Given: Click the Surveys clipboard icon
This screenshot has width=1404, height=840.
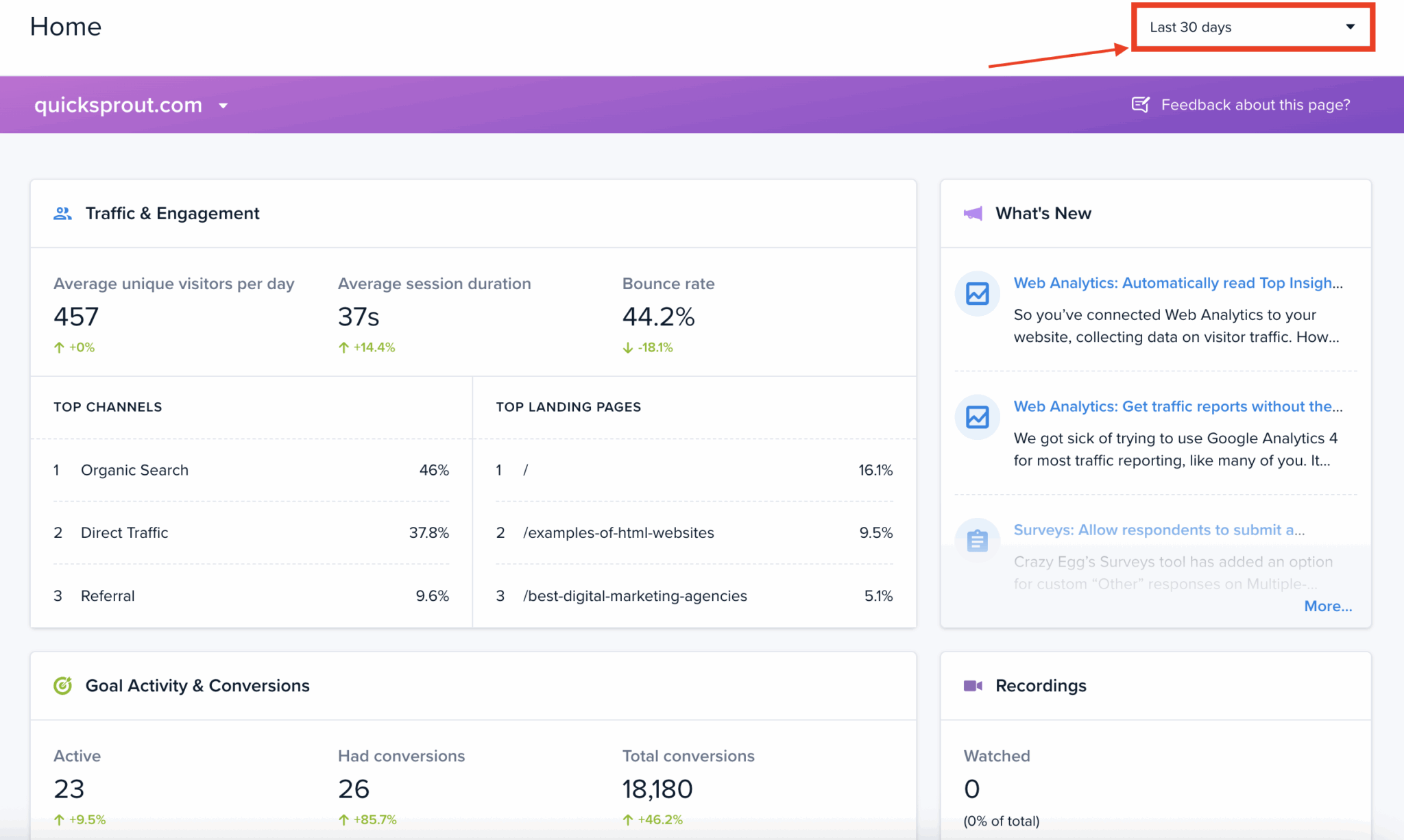Looking at the screenshot, I should (x=976, y=539).
